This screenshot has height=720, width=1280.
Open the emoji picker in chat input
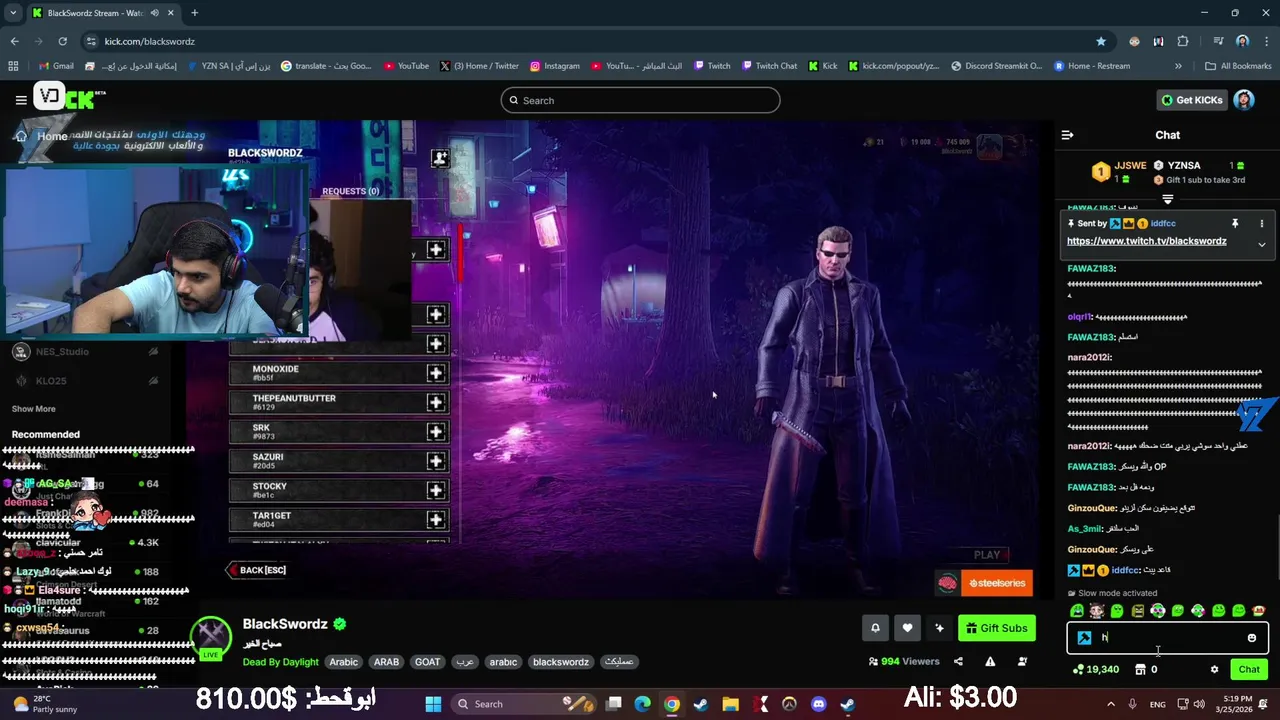point(1251,638)
